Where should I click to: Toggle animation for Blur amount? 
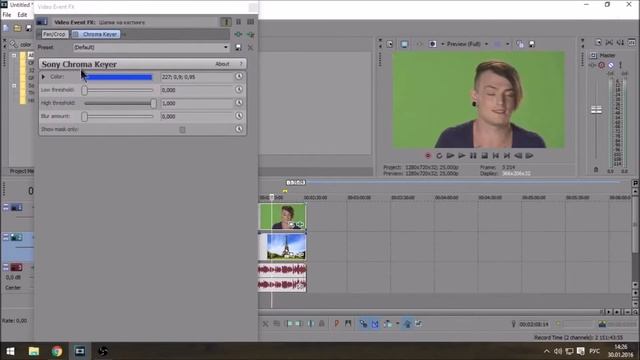pos(239,116)
